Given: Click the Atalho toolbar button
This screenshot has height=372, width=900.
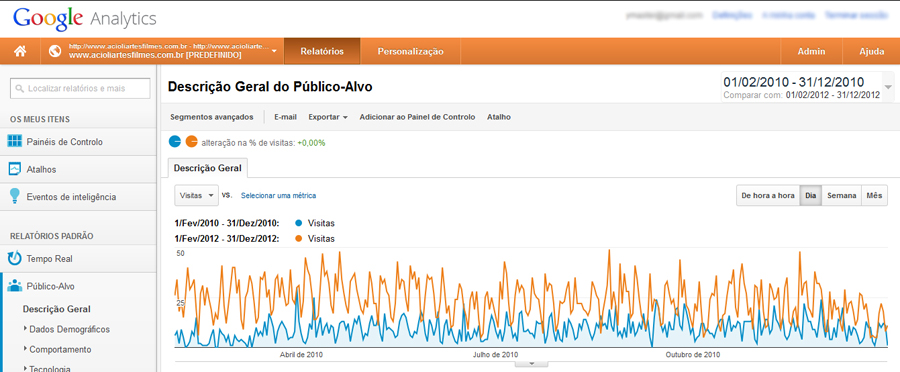Looking at the screenshot, I should point(499,117).
